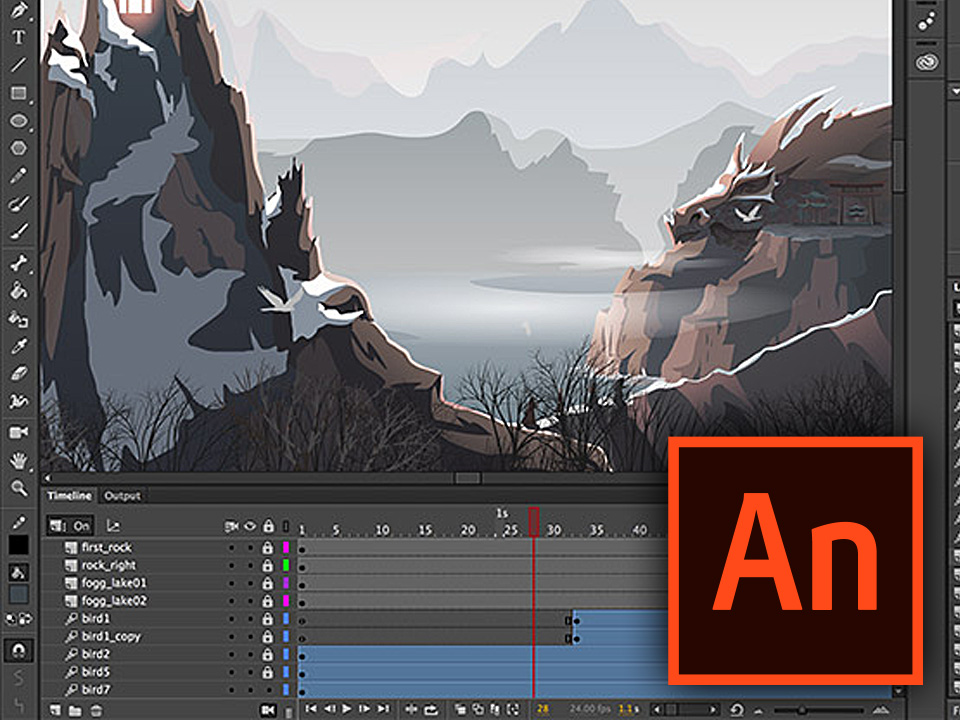Click the current frame number 28

543,709
